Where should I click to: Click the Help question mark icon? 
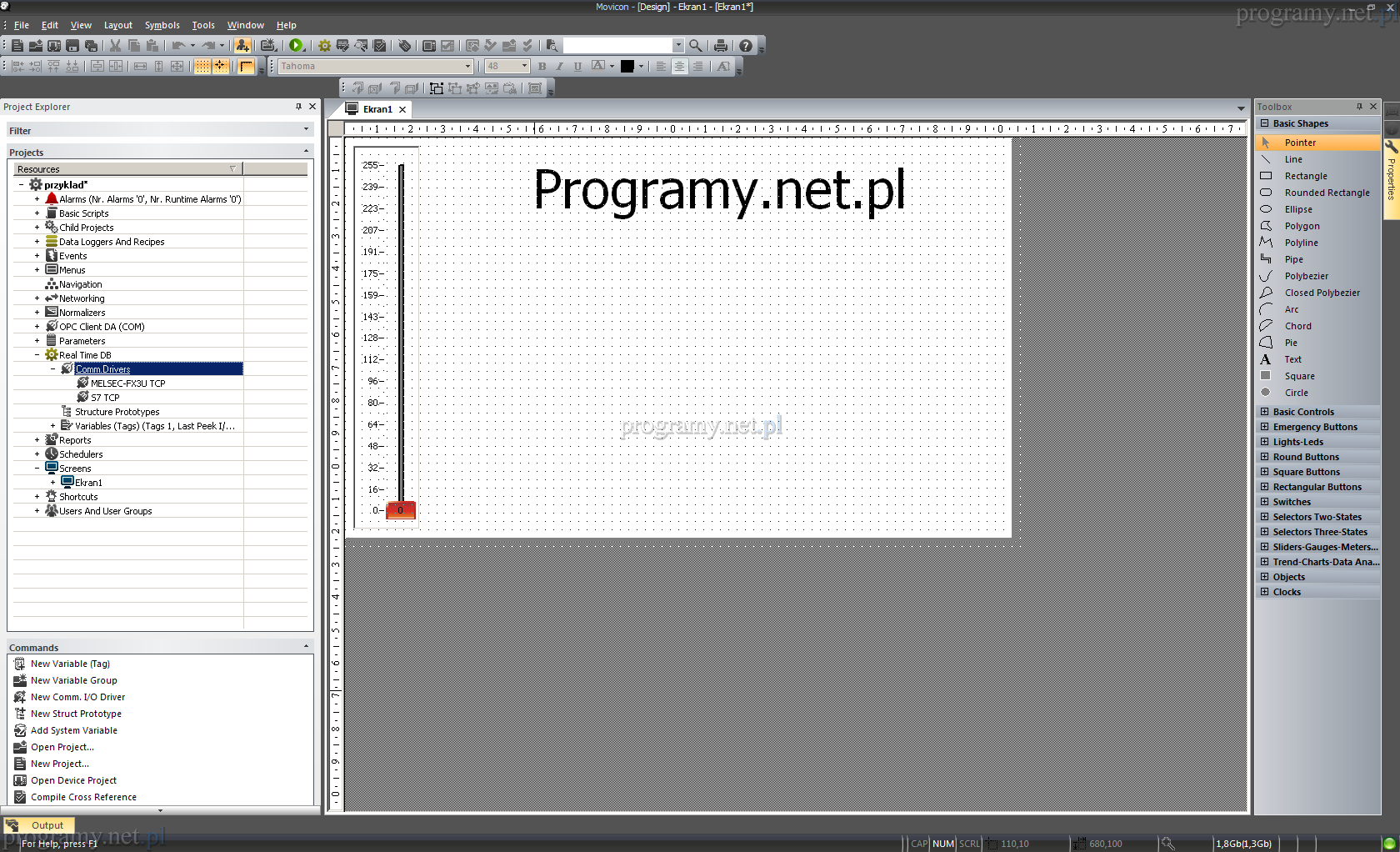[x=746, y=46]
